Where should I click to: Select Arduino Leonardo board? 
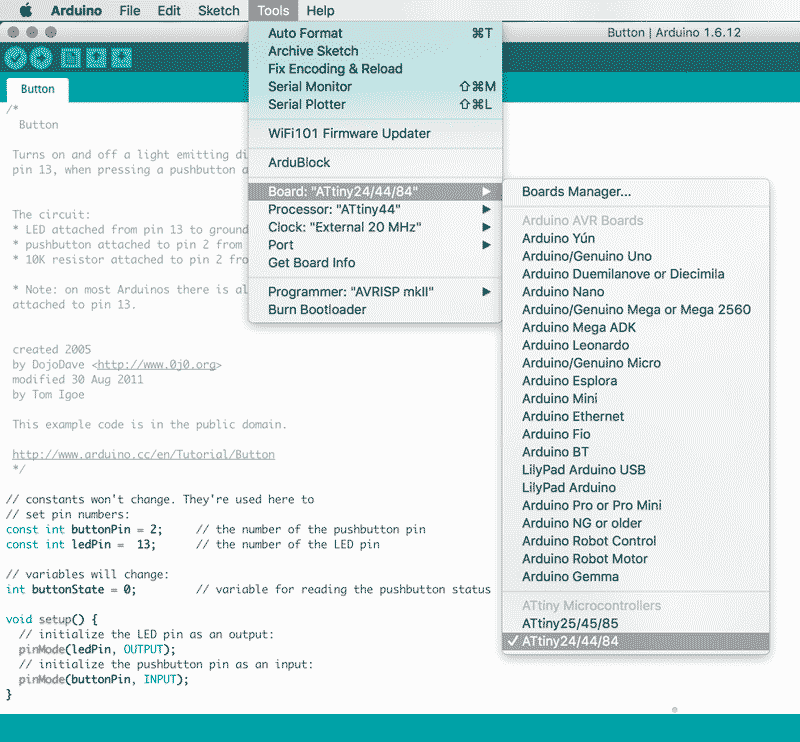coord(636,345)
